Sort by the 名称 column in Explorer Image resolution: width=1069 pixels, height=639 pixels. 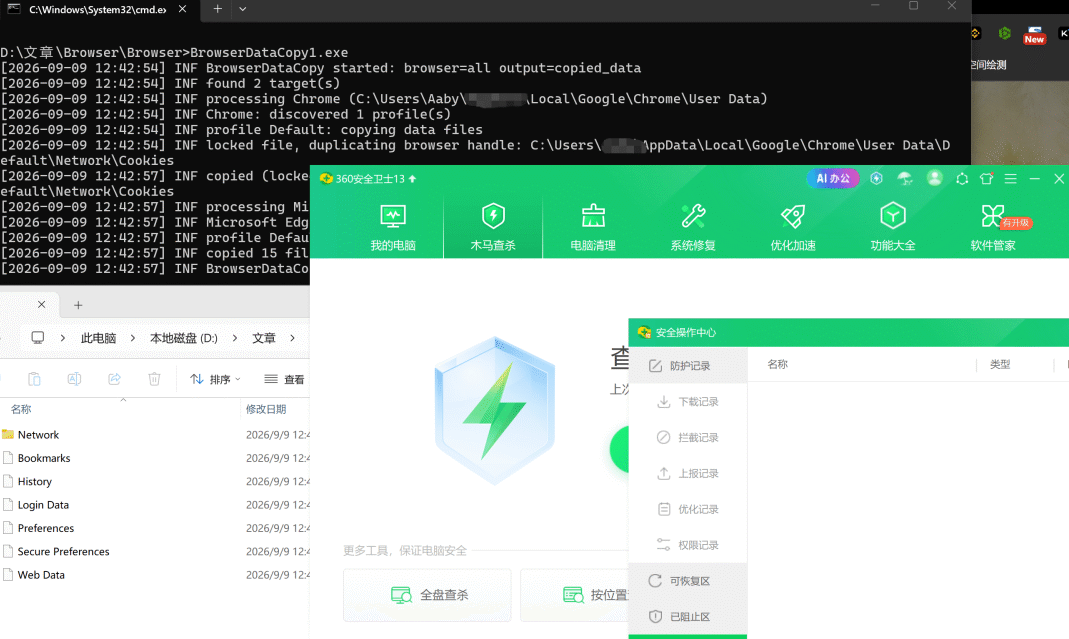21,409
